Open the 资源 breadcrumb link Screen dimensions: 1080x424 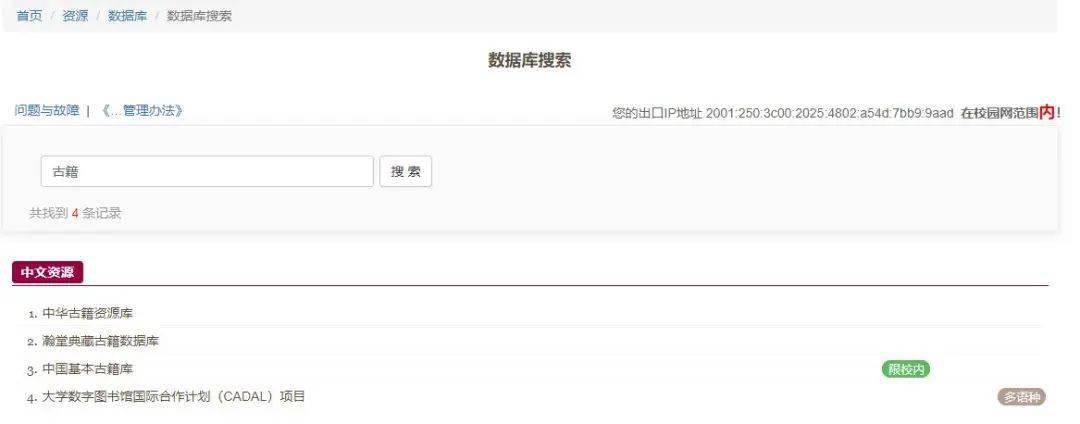[75, 16]
